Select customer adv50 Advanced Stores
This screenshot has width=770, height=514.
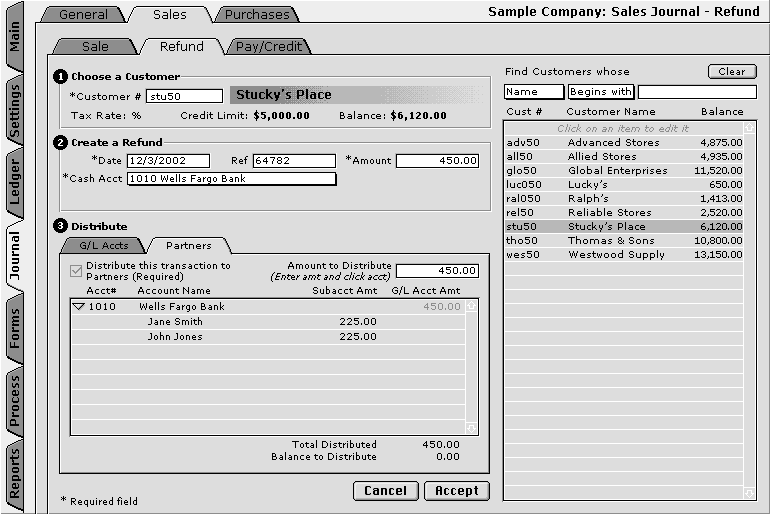[x=624, y=142]
